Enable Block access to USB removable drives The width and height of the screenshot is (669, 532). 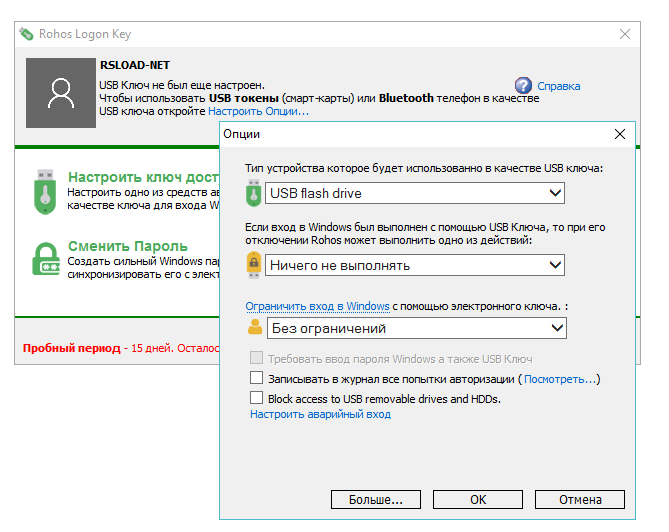click(256, 398)
